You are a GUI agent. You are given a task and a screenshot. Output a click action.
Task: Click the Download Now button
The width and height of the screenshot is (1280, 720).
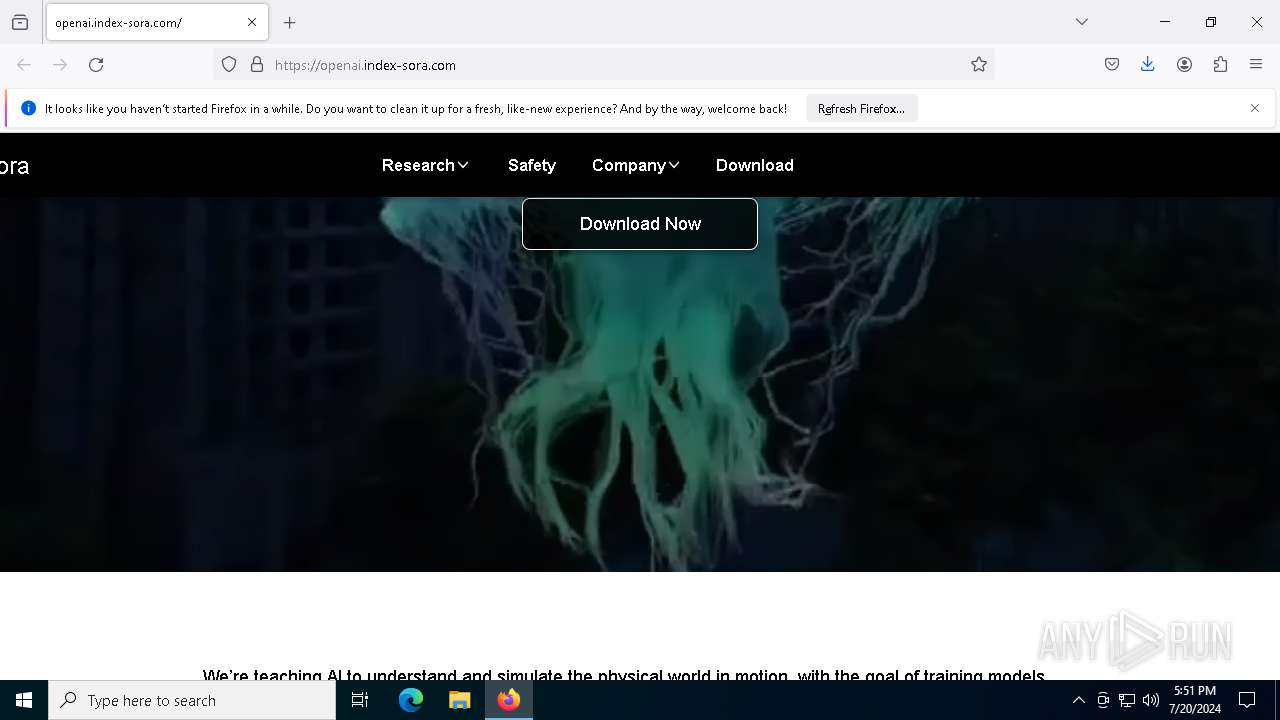click(x=640, y=224)
